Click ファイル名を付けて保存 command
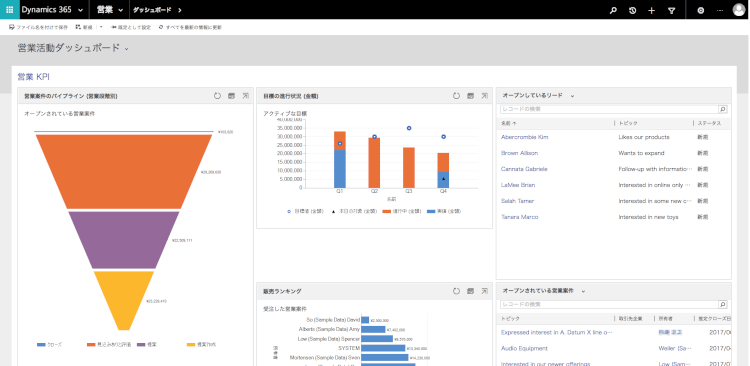Screen dimensions: 750x366 [39, 27]
